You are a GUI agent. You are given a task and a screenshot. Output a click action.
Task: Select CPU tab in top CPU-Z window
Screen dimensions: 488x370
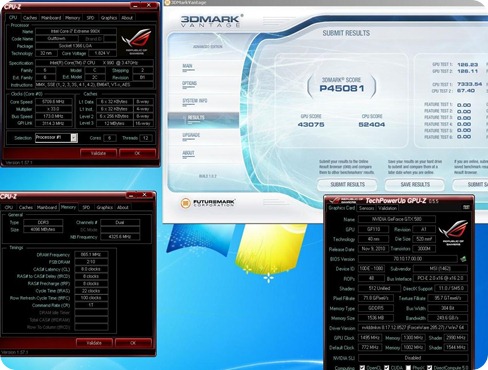tap(13, 18)
